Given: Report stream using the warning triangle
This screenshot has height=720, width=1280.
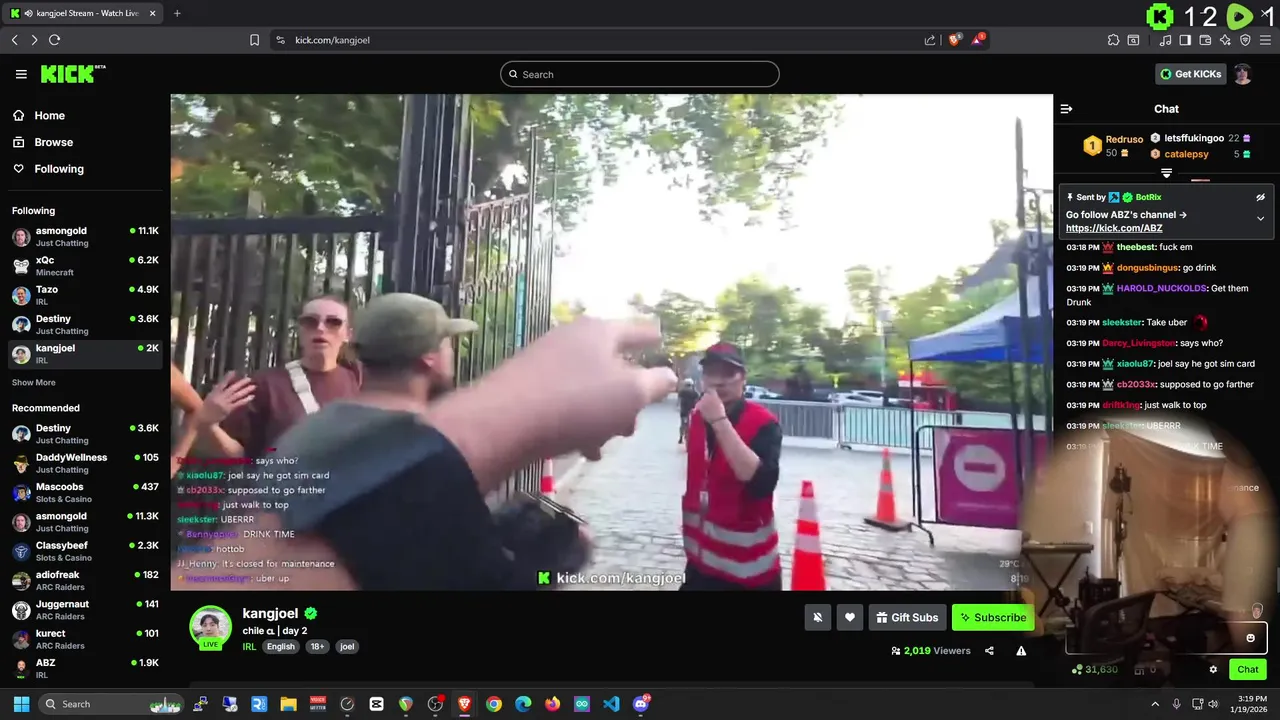Looking at the screenshot, I should pos(1021,651).
